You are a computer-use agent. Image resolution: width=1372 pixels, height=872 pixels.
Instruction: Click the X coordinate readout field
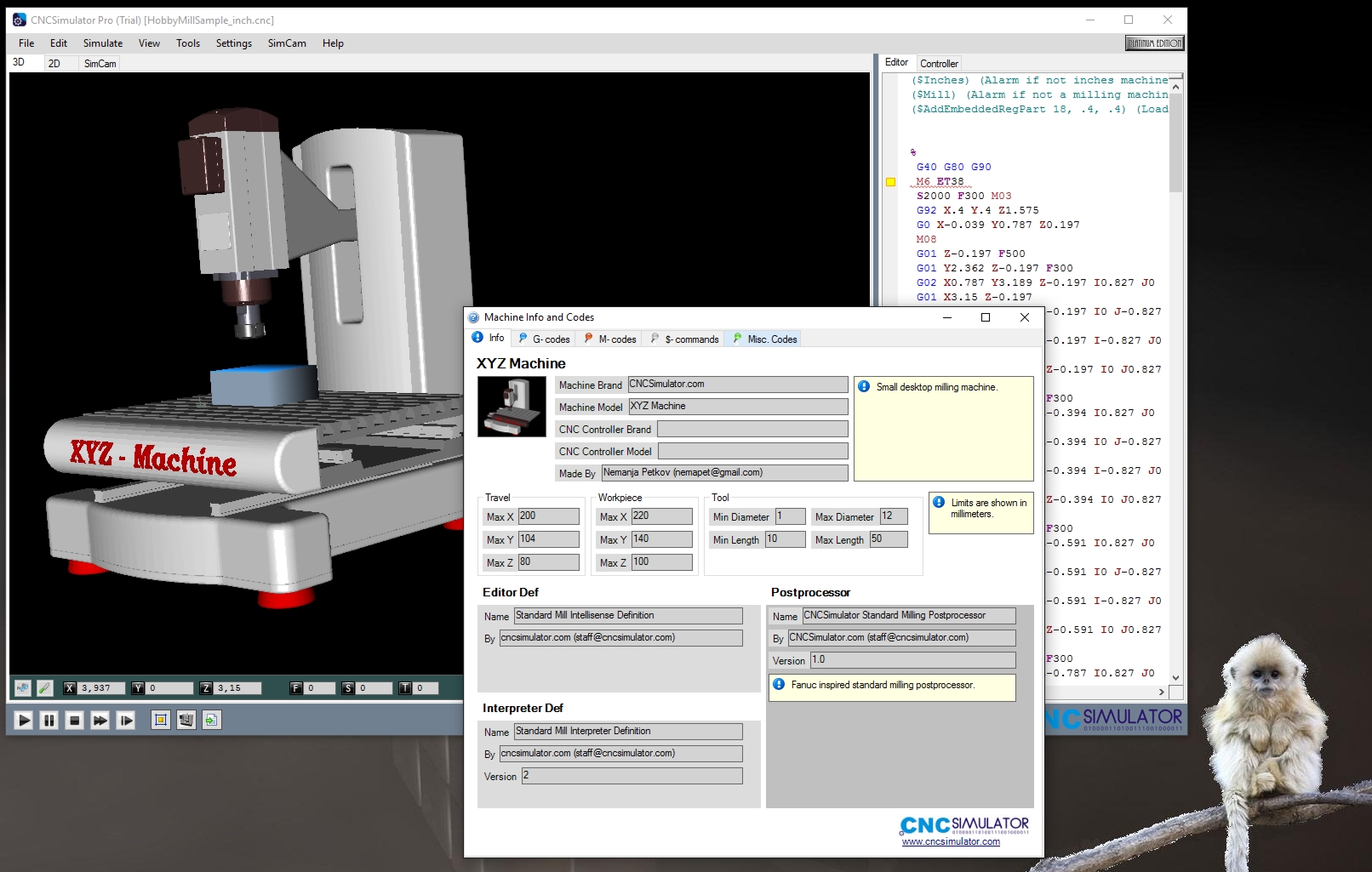101,688
